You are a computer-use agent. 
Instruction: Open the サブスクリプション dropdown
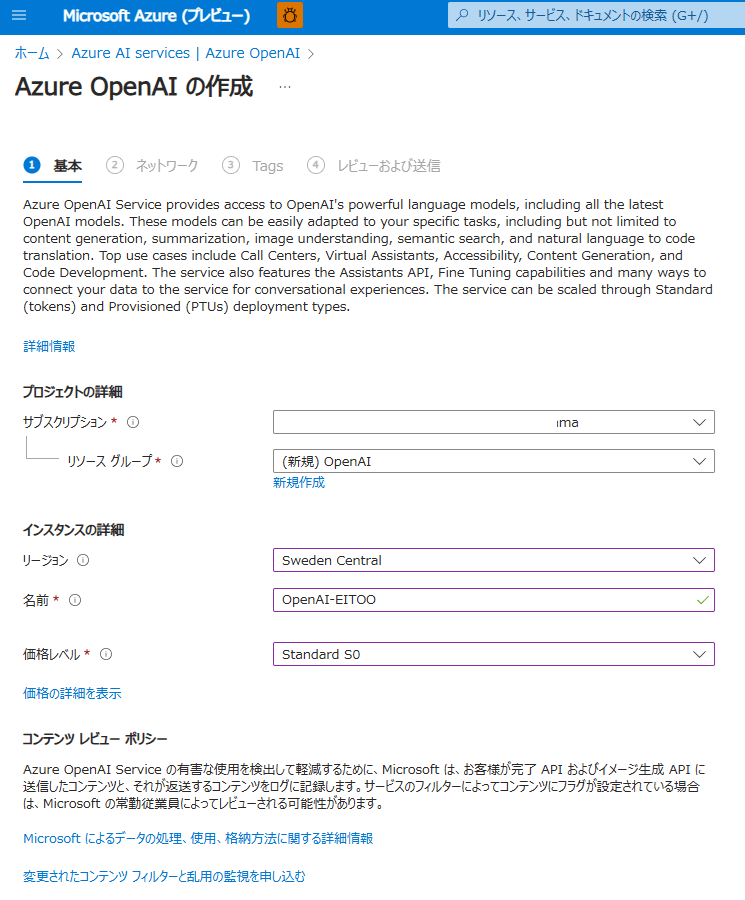[x=494, y=422]
